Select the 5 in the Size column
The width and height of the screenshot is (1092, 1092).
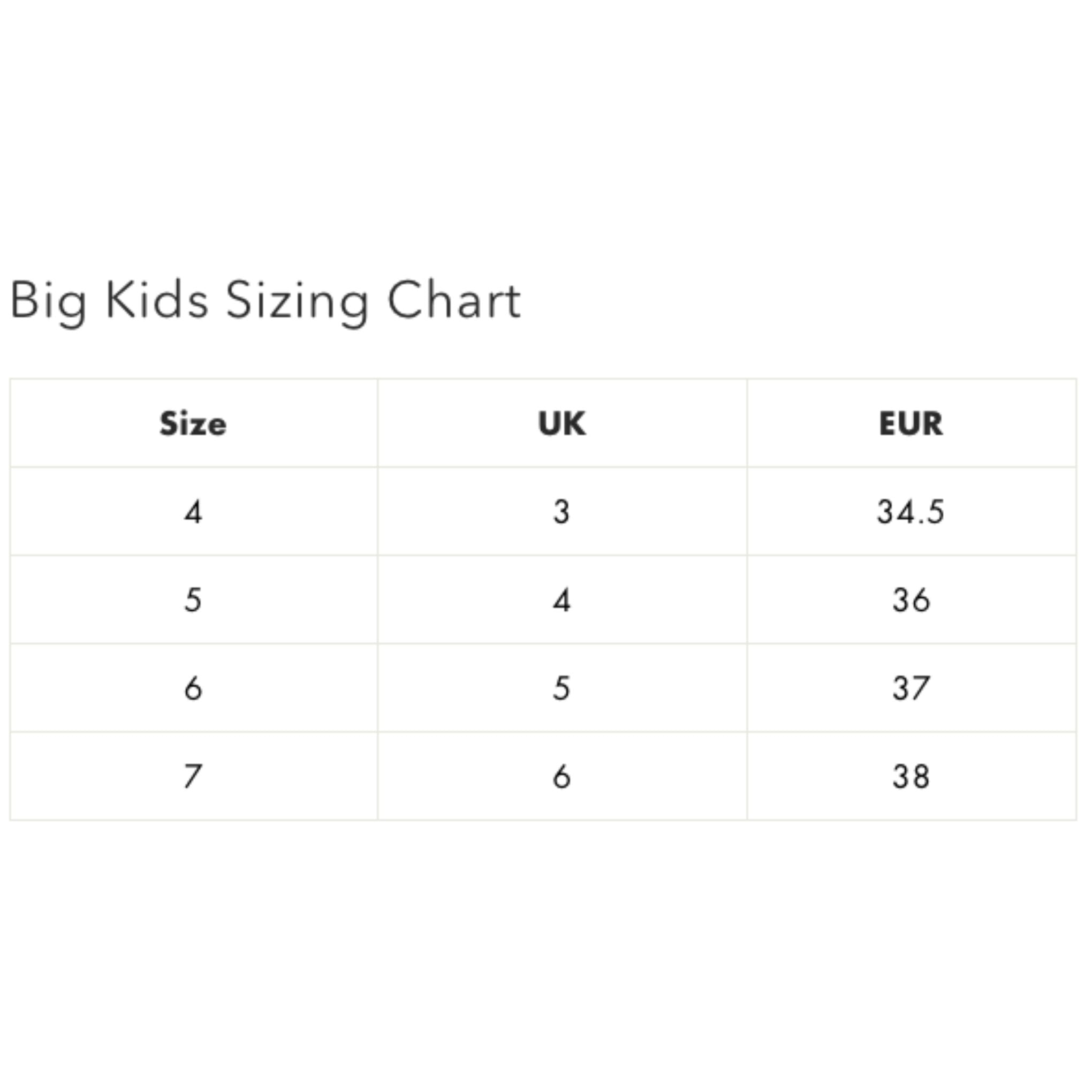coord(193,600)
